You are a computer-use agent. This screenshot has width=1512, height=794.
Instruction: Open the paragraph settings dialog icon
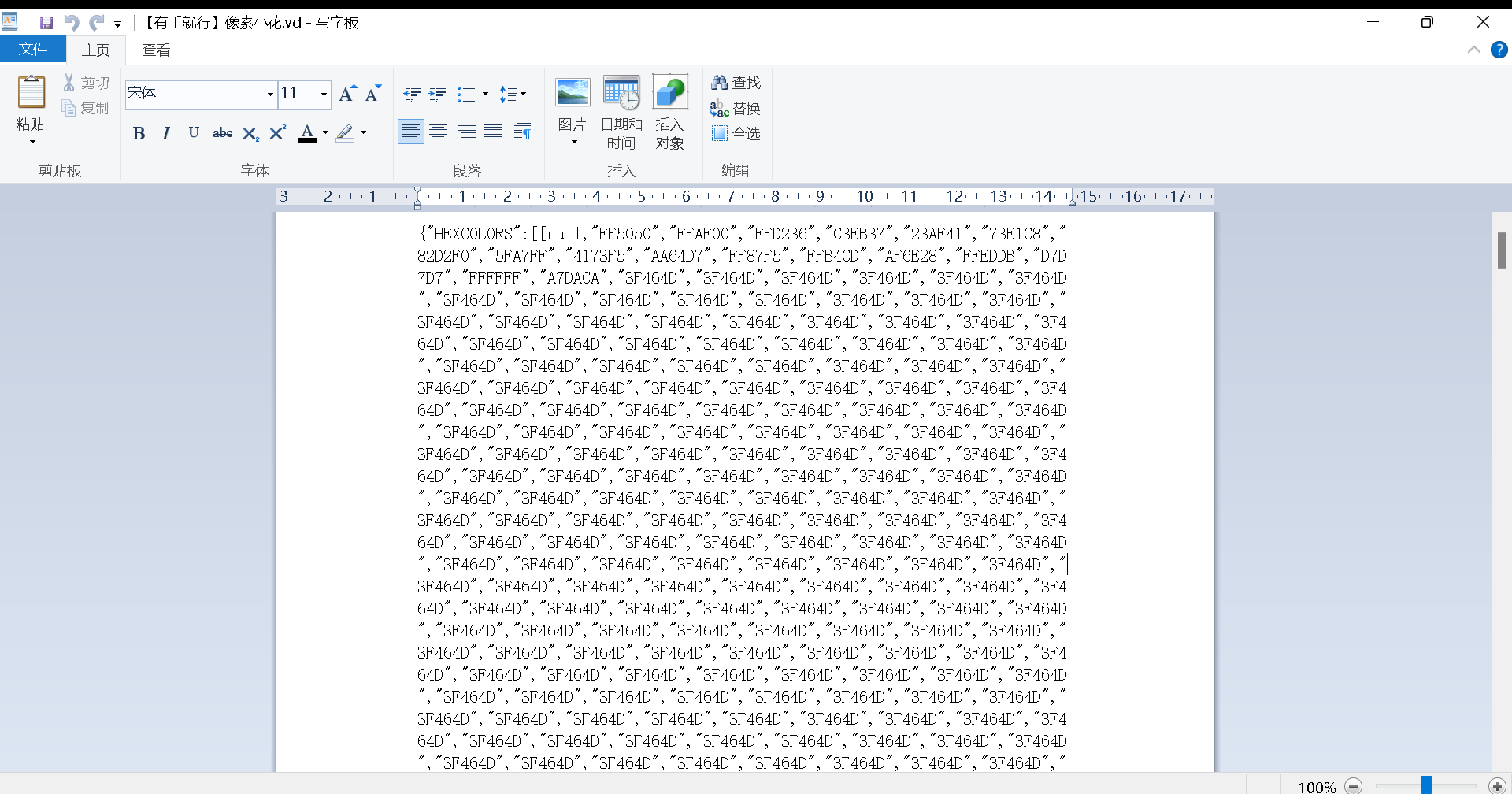(522, 132)
